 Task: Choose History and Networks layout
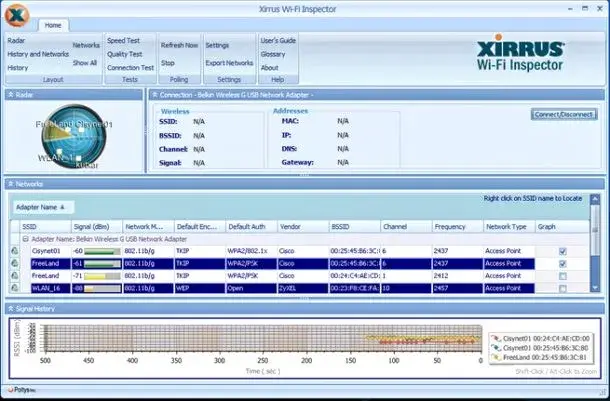pyautogui.click(x=38, y=54)
